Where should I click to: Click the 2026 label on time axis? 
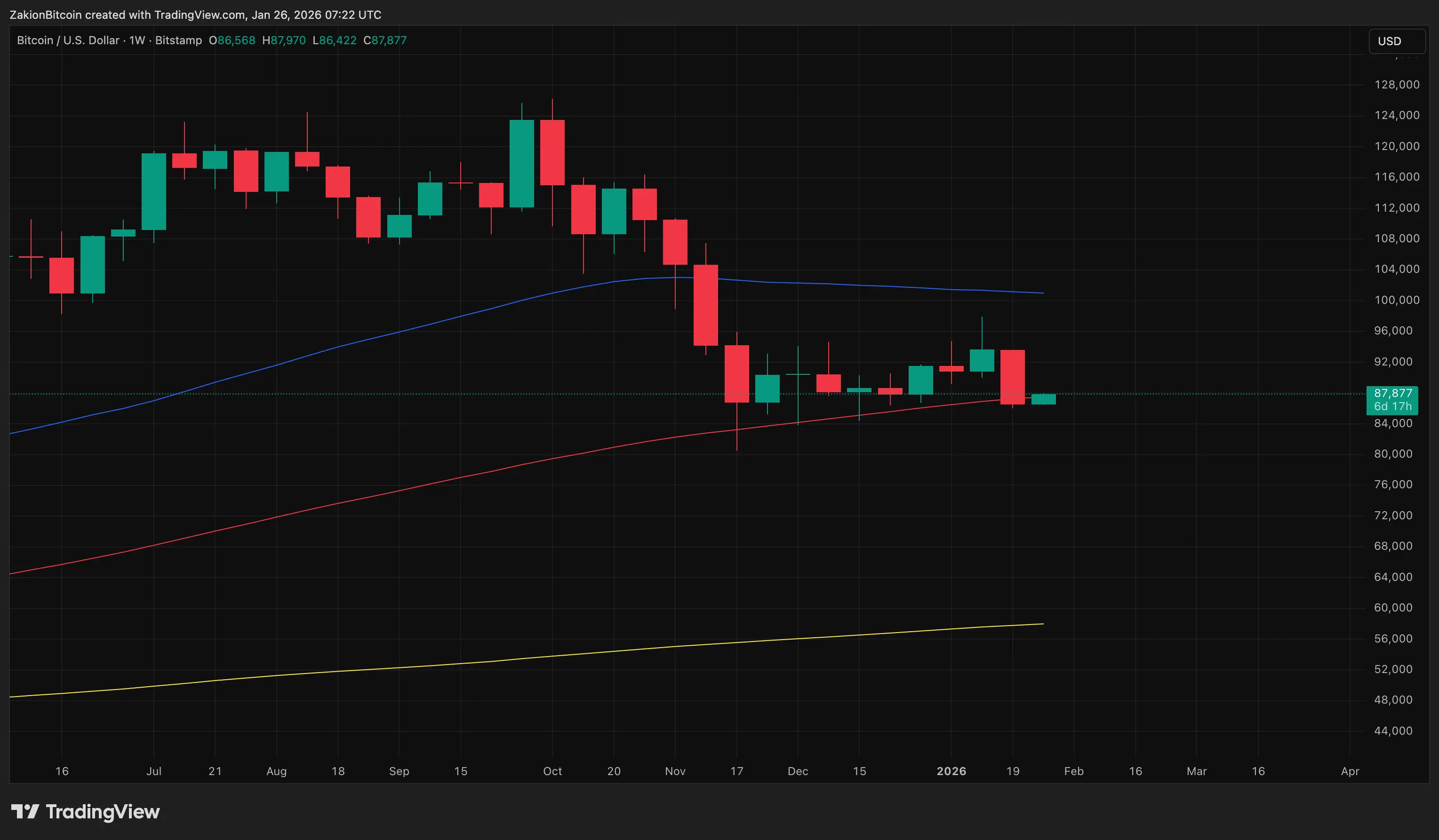[x=951, y=771]
